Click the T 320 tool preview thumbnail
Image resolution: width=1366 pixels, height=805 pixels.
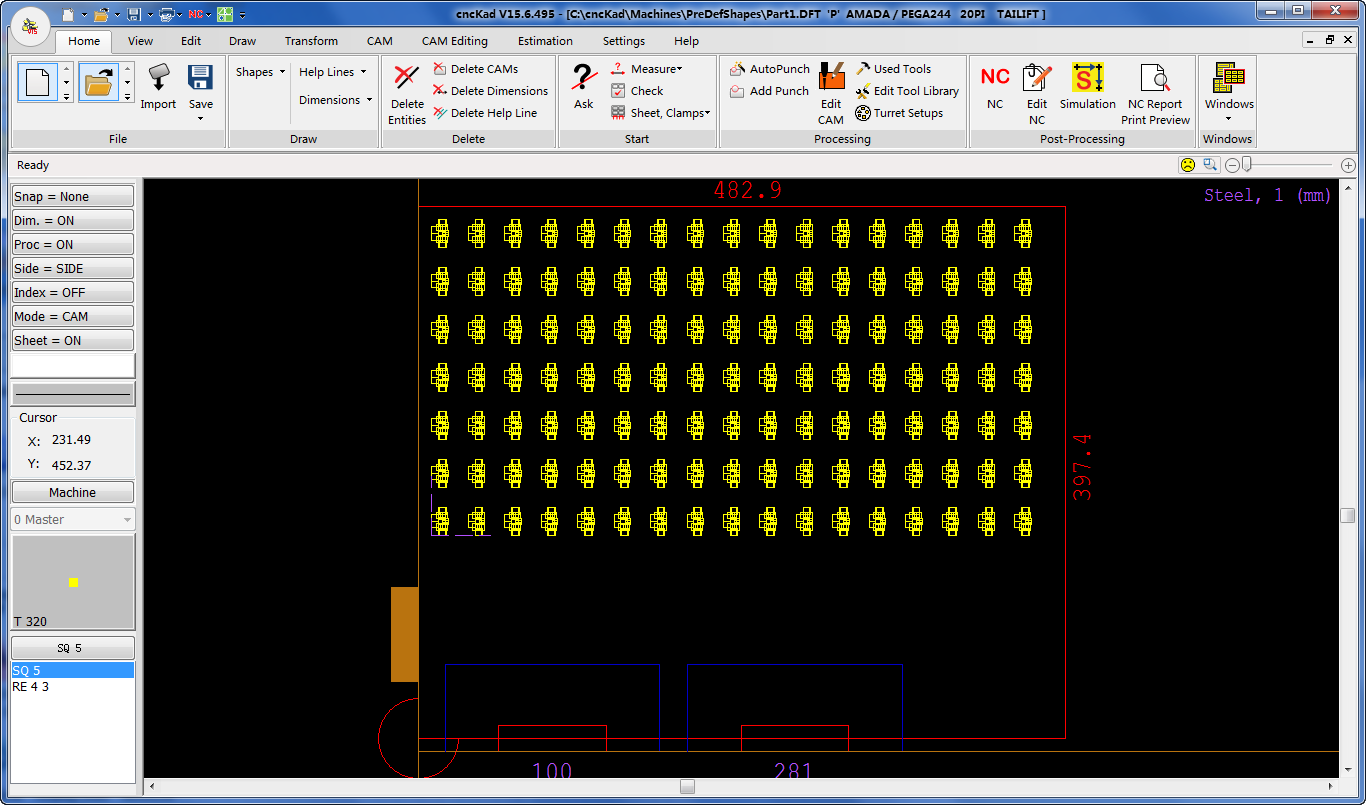coord(73,582)
